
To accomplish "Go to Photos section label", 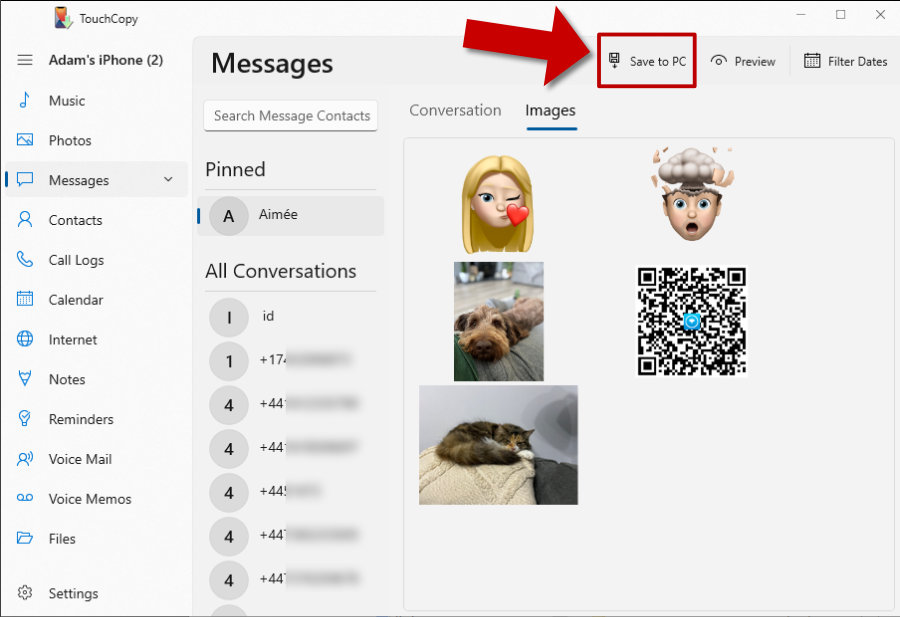I will tap(70, 141).
